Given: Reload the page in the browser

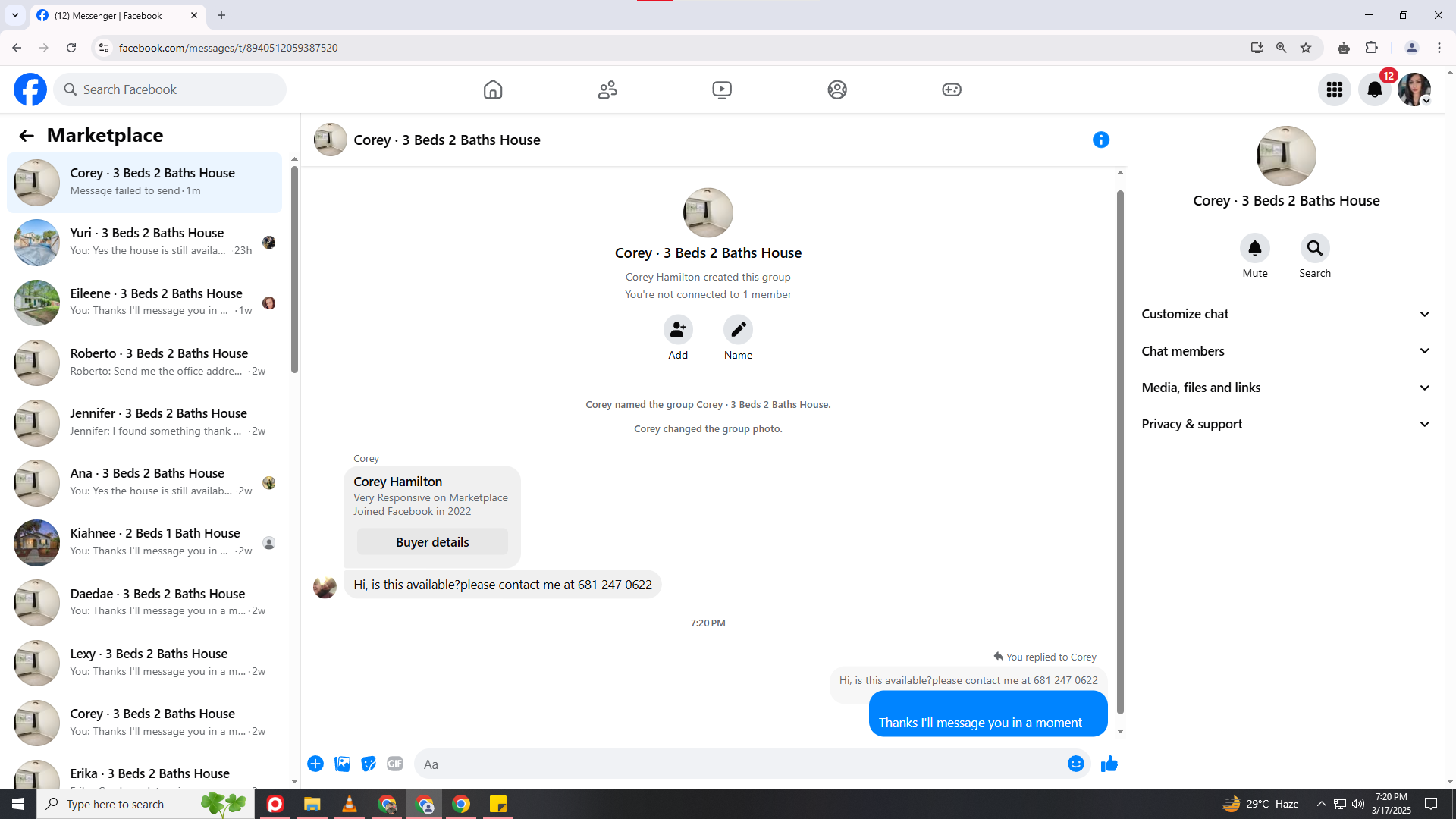Looking at the screenshot, I should pyautogui.click(x=71, y=48).
